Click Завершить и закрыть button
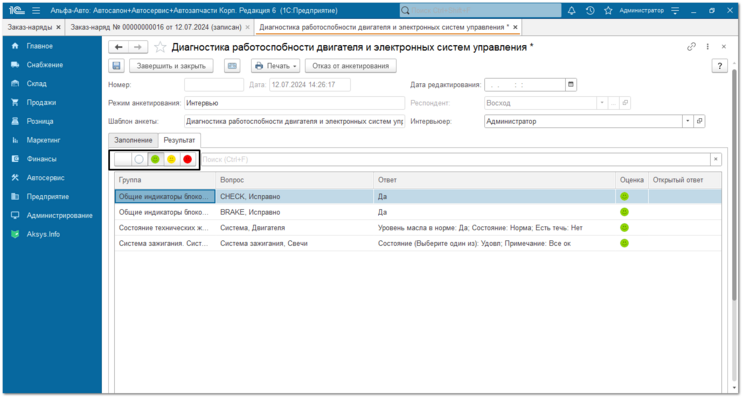The image size is (743, 398). [171, 66]
